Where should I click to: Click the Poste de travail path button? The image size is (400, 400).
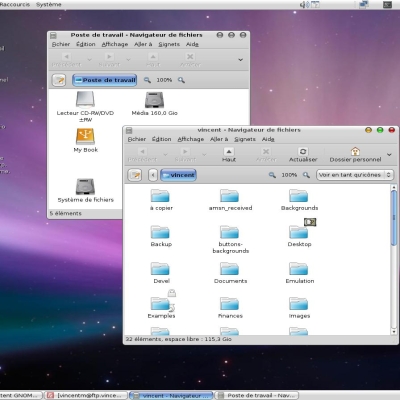[x=105, y=80]
